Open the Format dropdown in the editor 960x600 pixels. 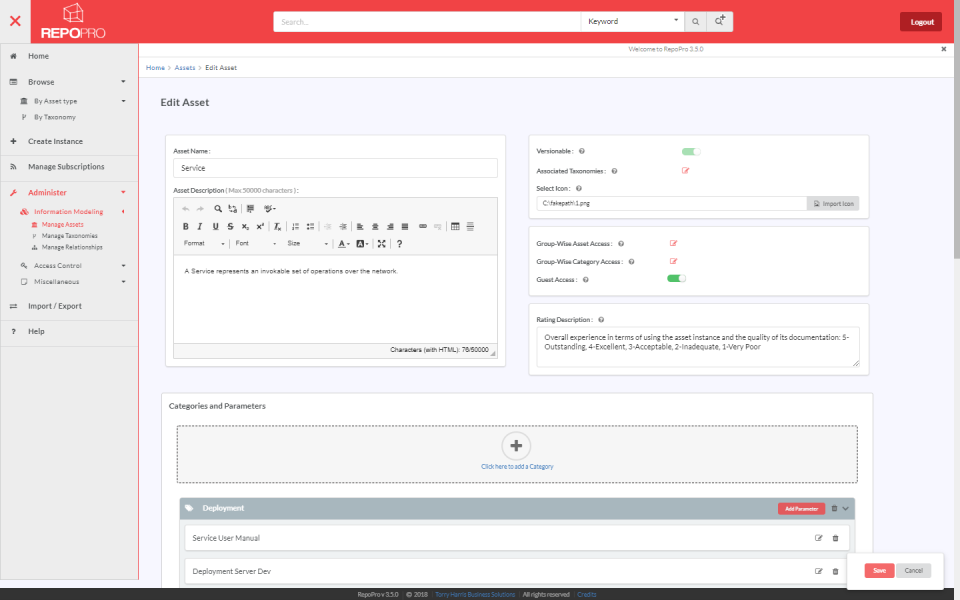[200, 242]
